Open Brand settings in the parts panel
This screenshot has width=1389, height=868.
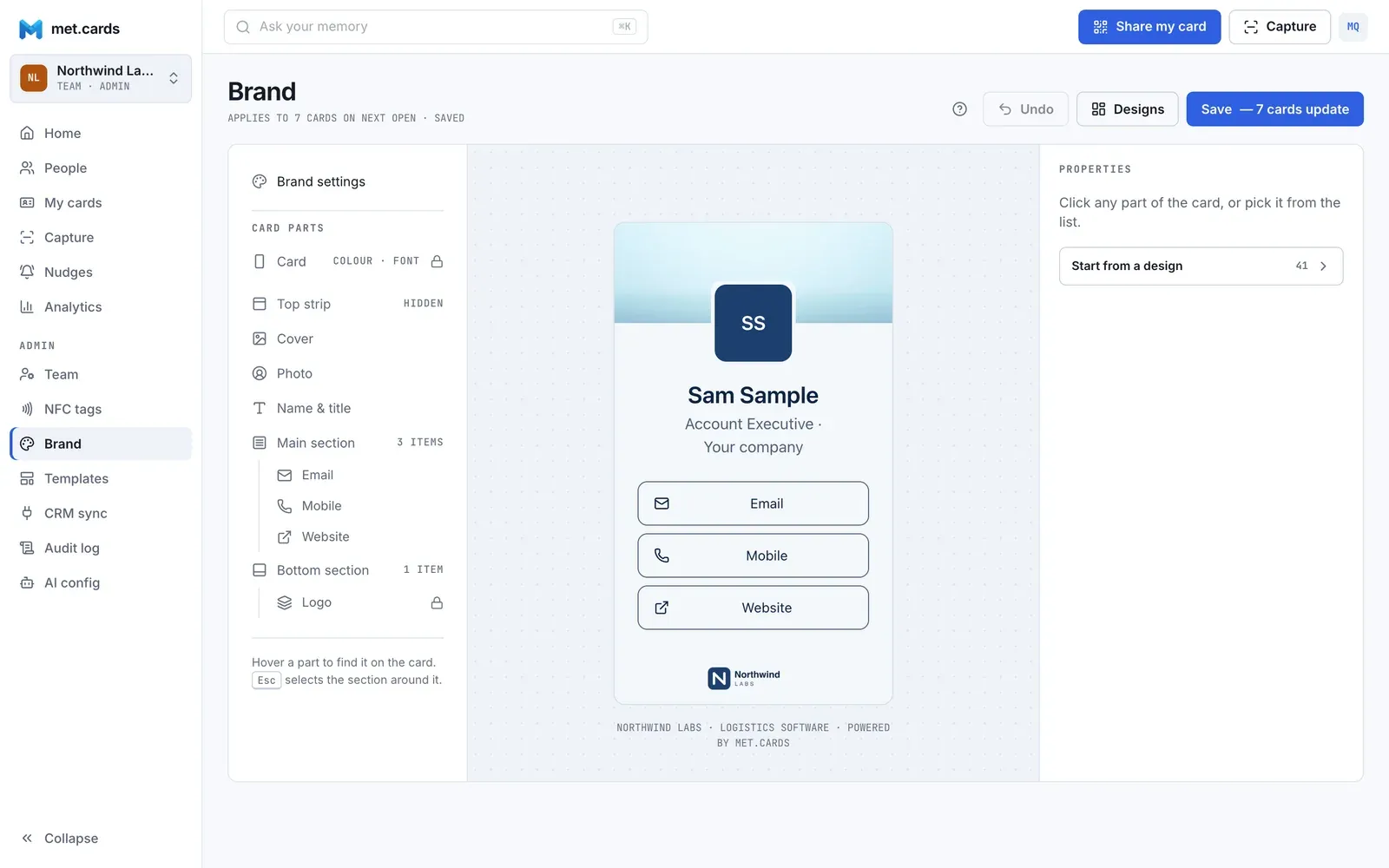coord(347,181)
